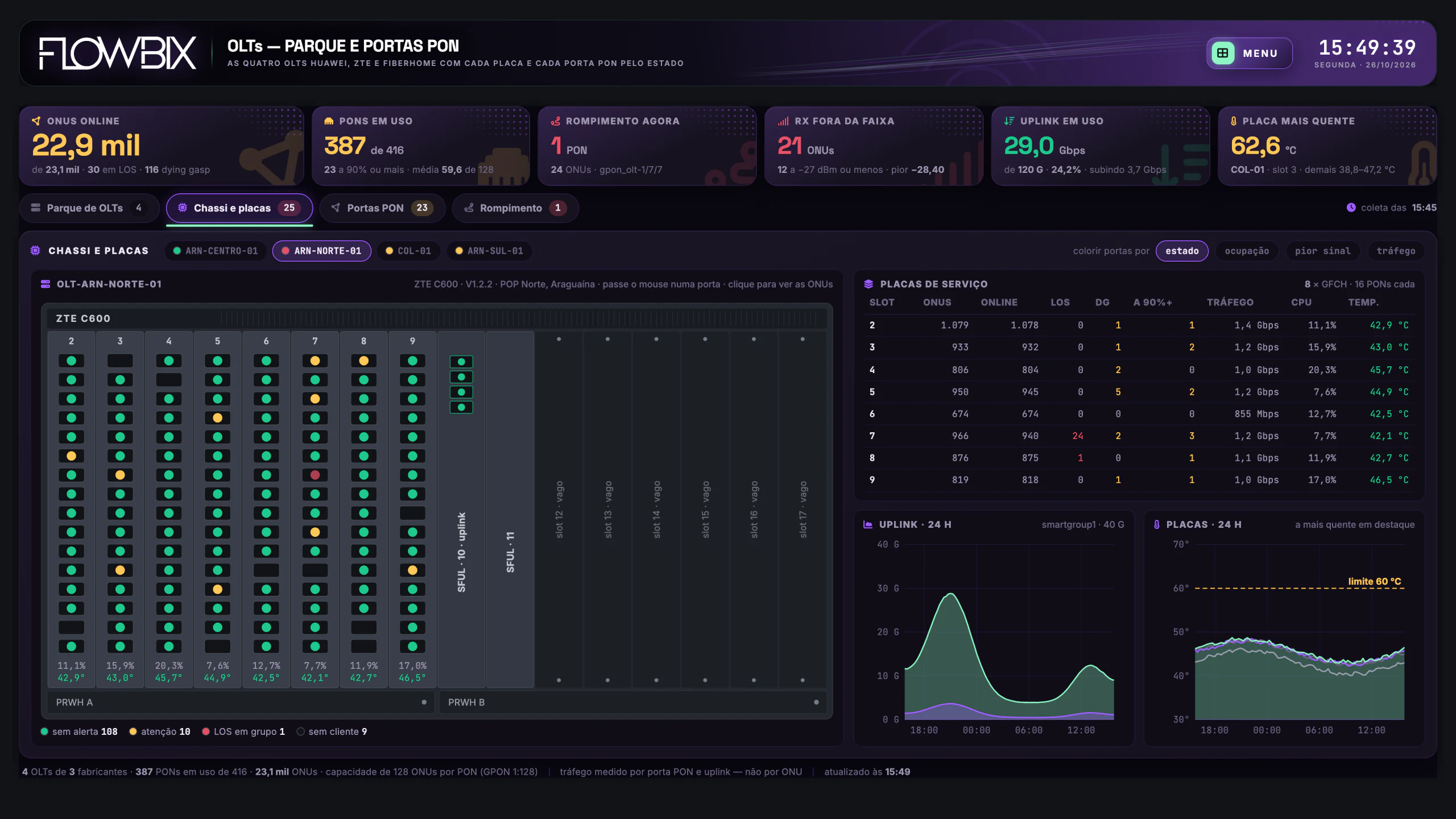Click the chip icon beside CHASSI E PLACAS

pos(35,251)
